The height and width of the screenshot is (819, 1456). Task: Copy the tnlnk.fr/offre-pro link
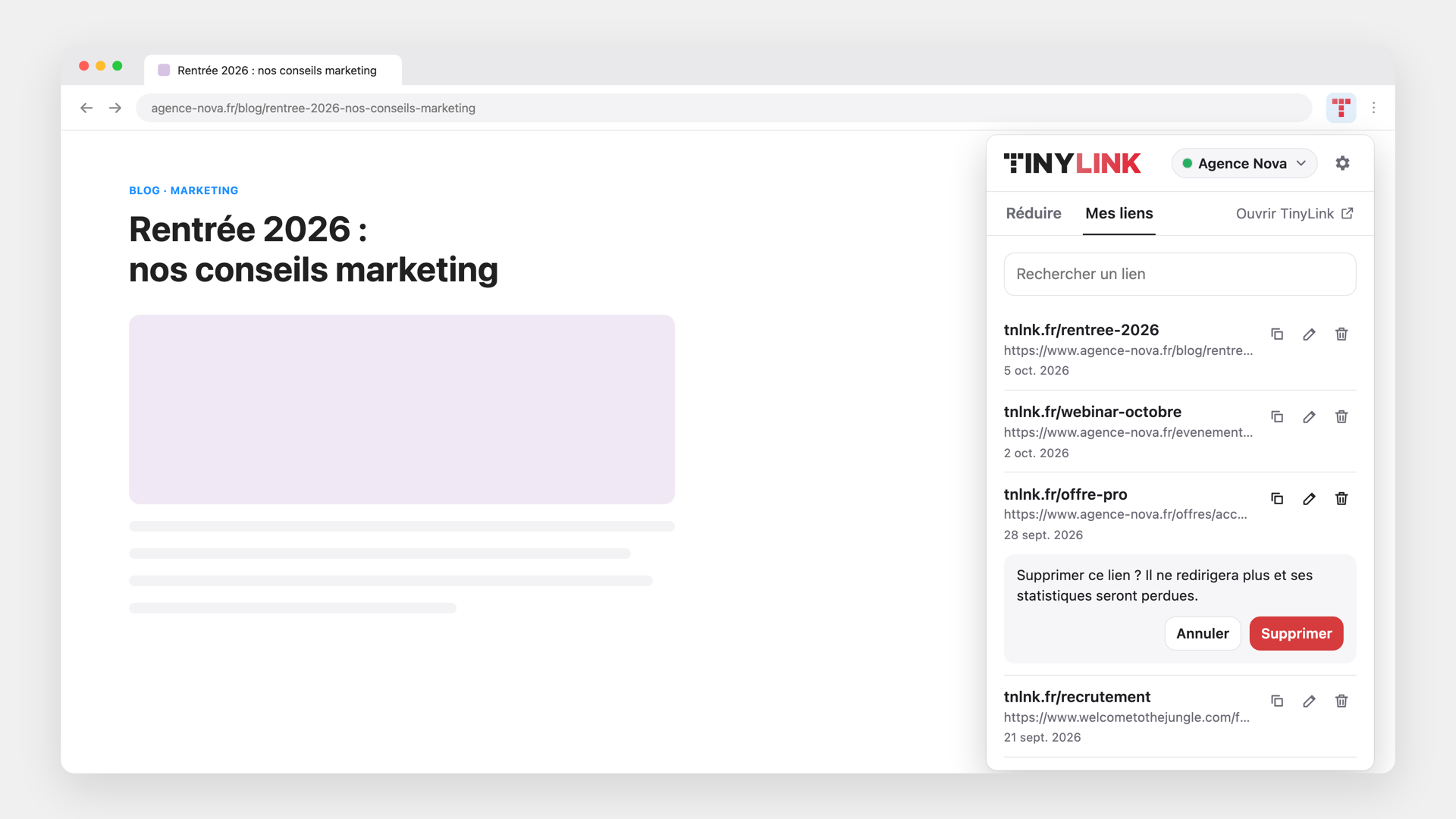pos(1277,499)
